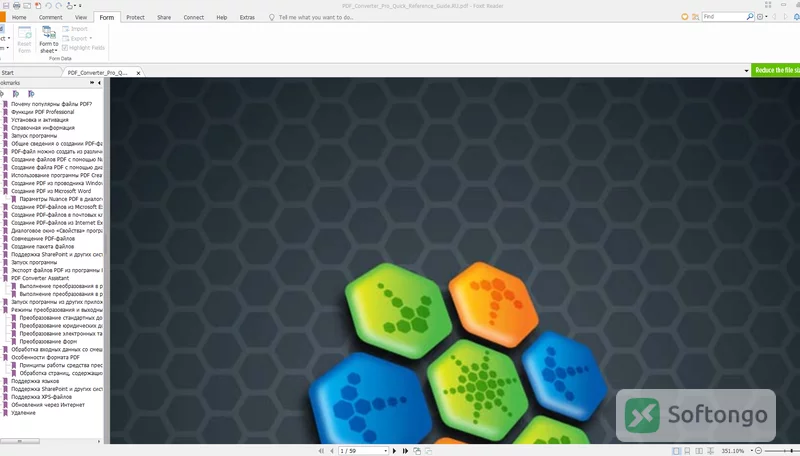
Task: Open the zoom percentage dropdown
Action: tap(751, 451)
